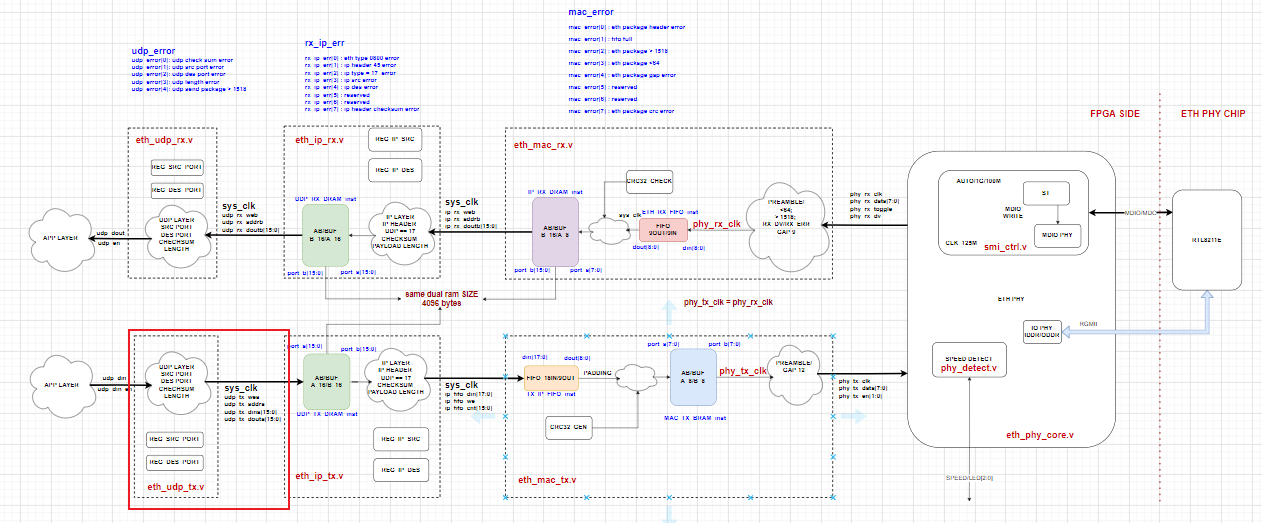Select the IP LAYER cloud in eth_ip_tx.v
Screen dimensions: 1262x523
pos(396,379)
